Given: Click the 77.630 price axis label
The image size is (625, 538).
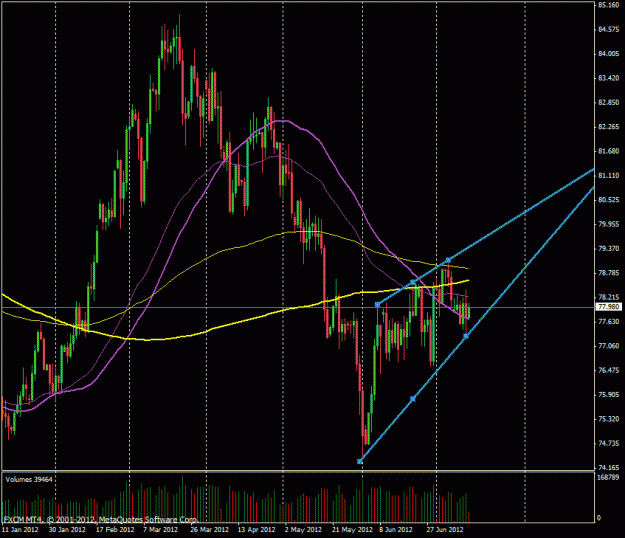Looking at the screenshot, I should tap(609, 322).
